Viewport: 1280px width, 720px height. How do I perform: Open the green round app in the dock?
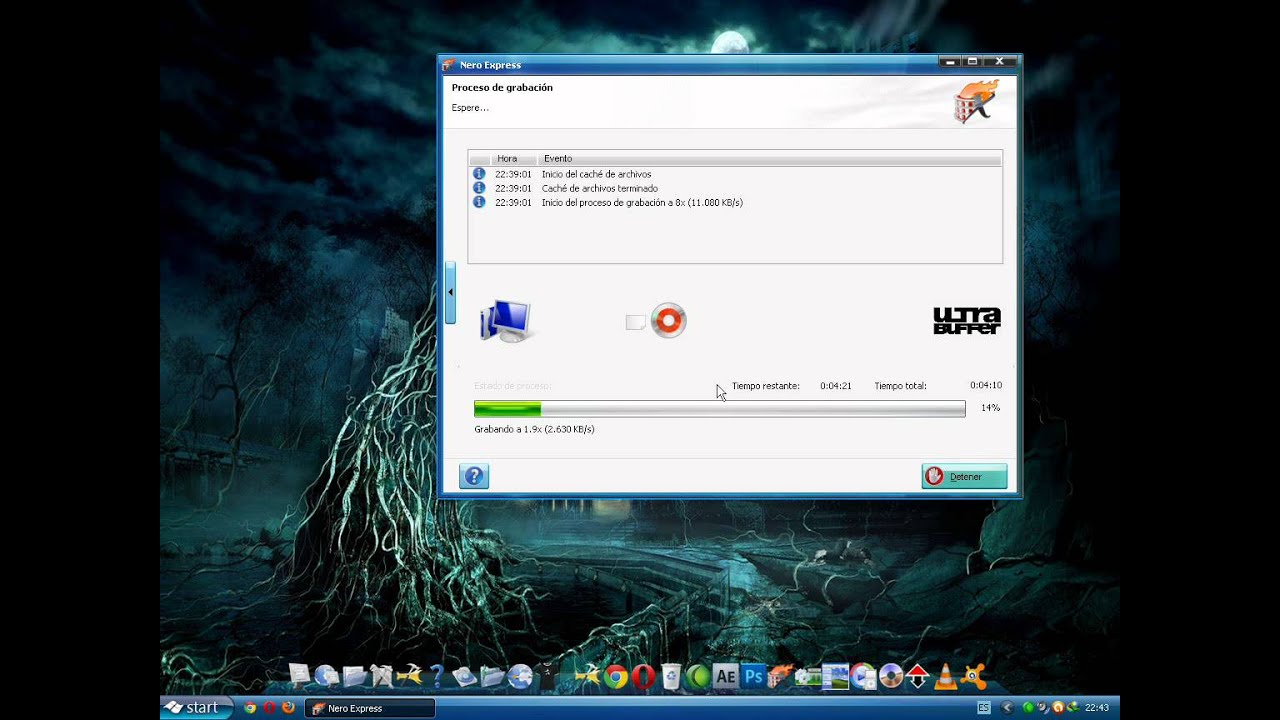pyautogui.click(x=698, y=677)
